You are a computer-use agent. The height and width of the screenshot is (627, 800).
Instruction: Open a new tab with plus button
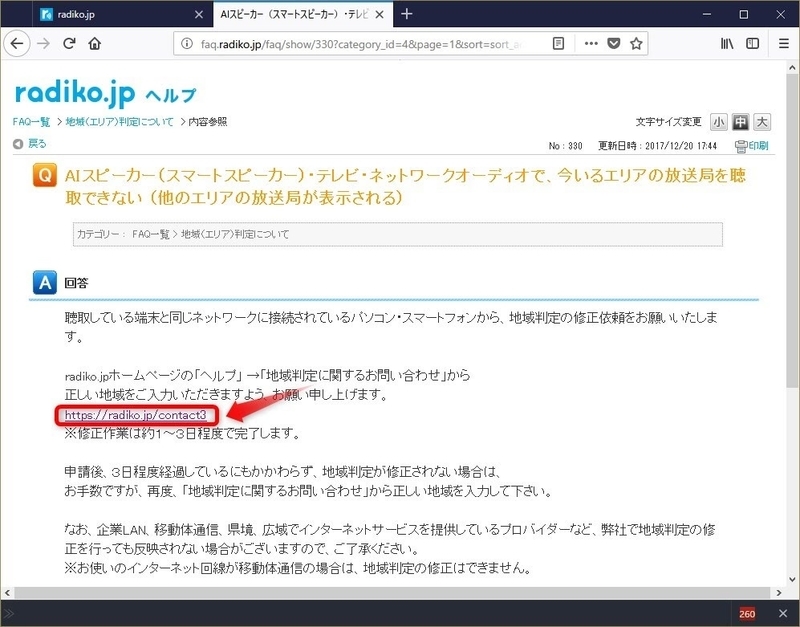[407, 14]
